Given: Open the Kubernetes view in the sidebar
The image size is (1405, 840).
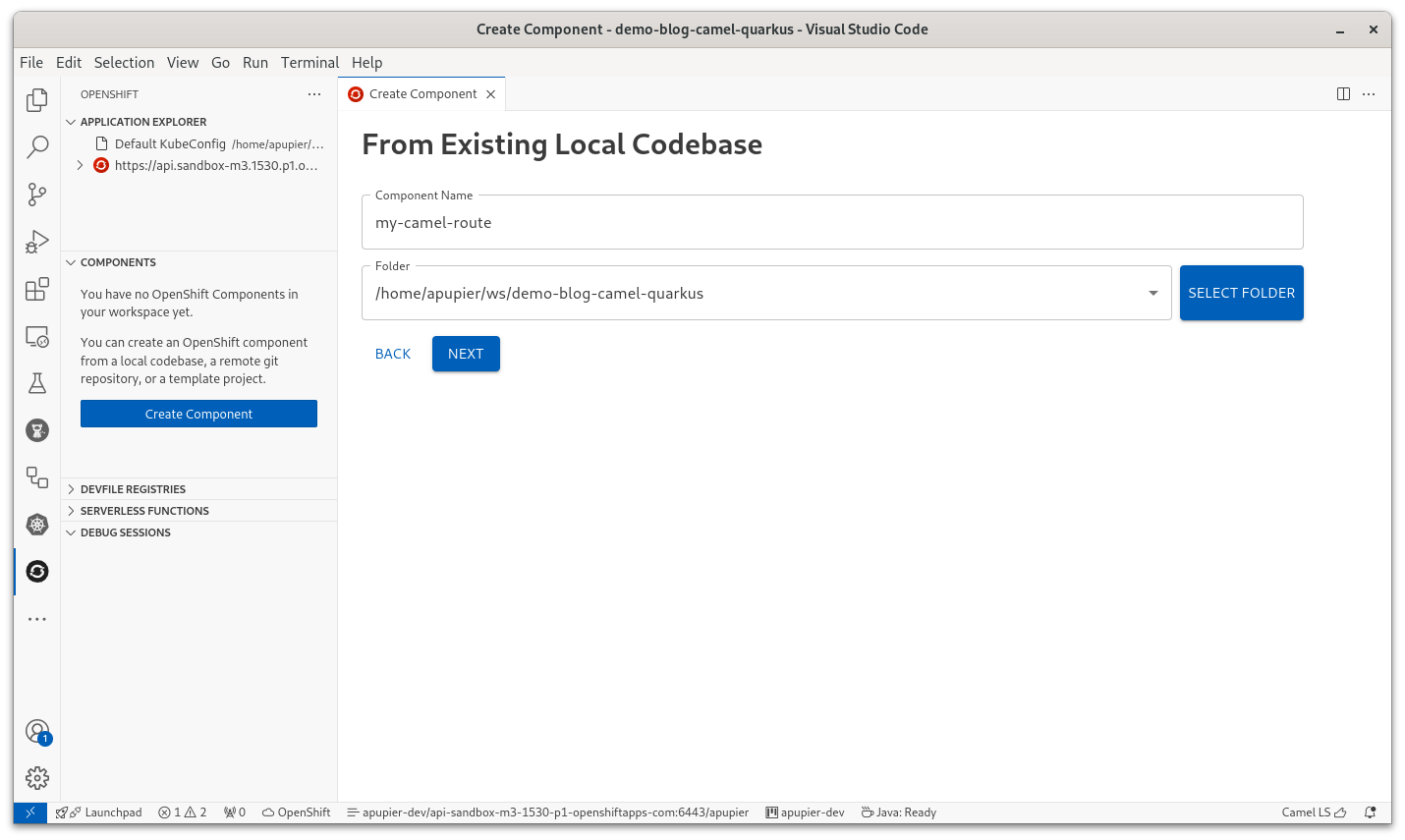Looking at the screenshot, I should [x=36, y=525].
